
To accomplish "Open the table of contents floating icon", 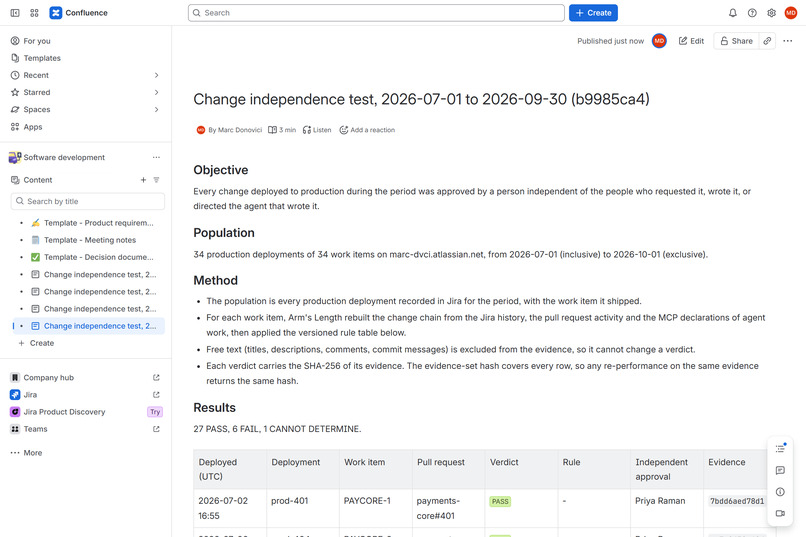I will (x=780, y=449).
